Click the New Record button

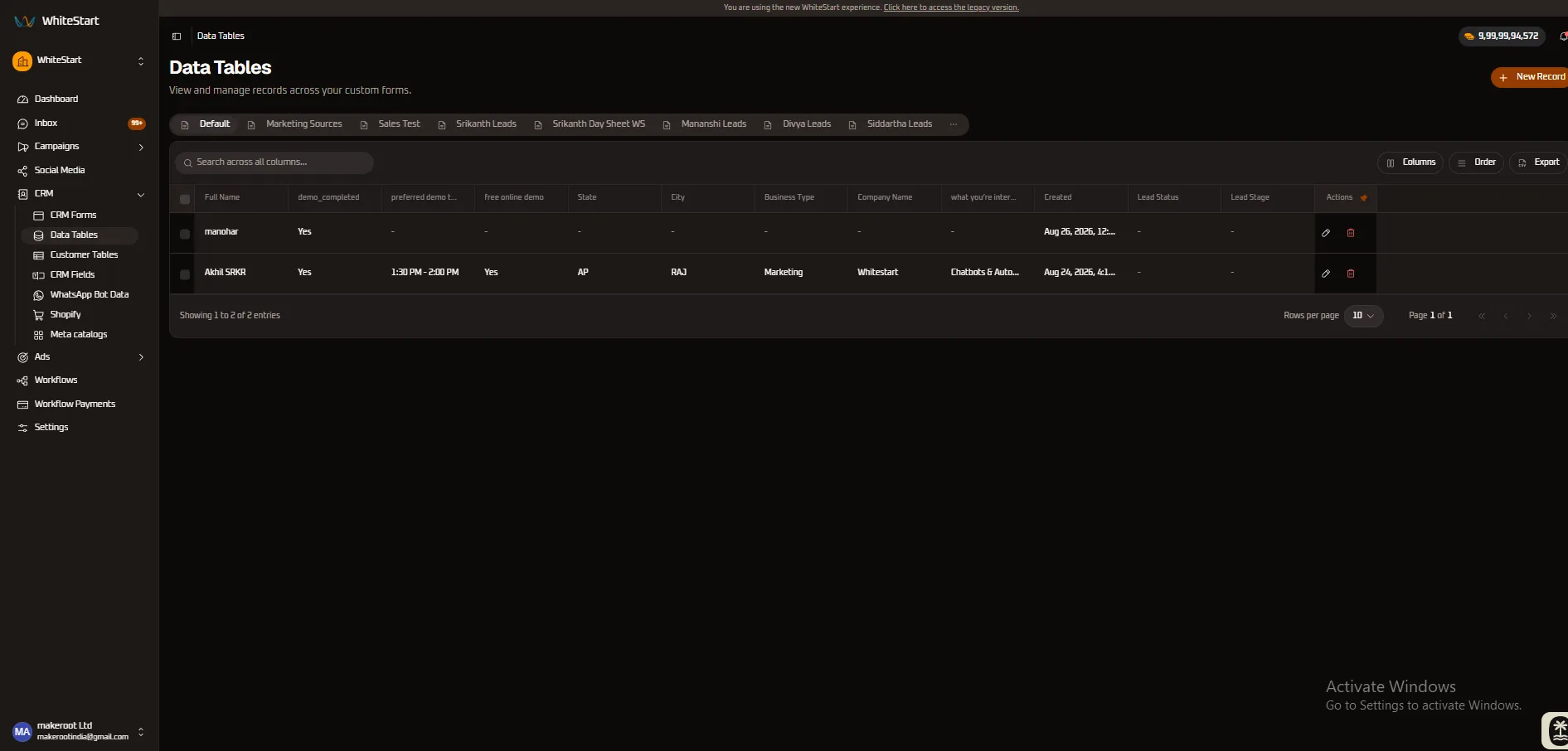[1532, 77]
